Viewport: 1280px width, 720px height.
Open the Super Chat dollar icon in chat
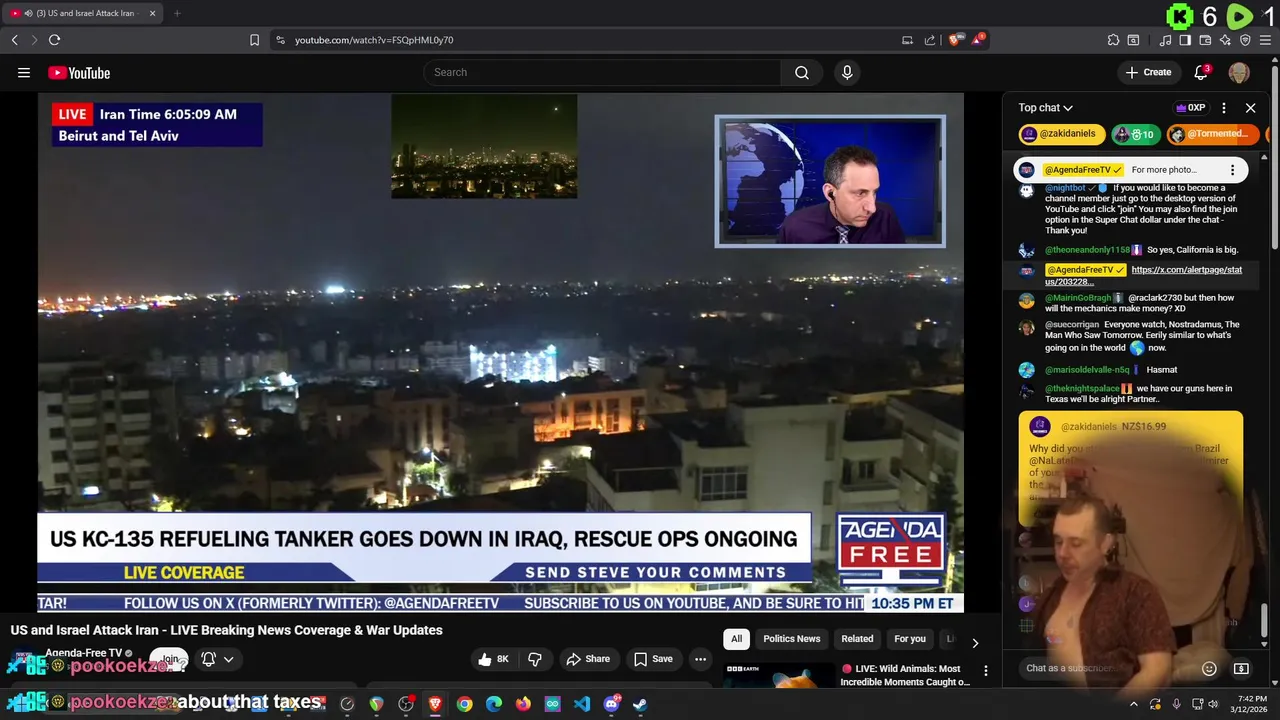coord(1241,668)
